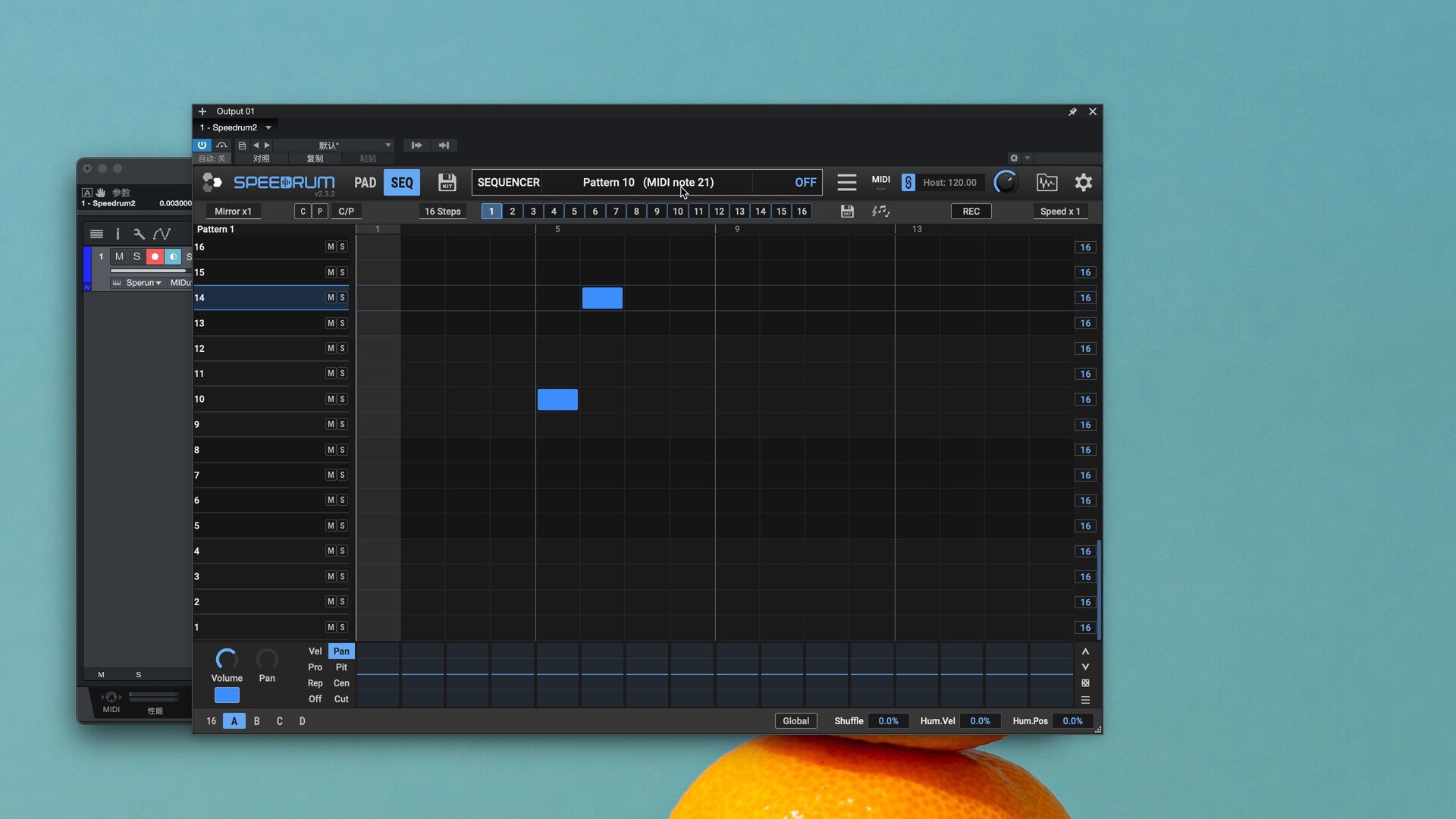Open the Global mode selector

pos(795,721)
